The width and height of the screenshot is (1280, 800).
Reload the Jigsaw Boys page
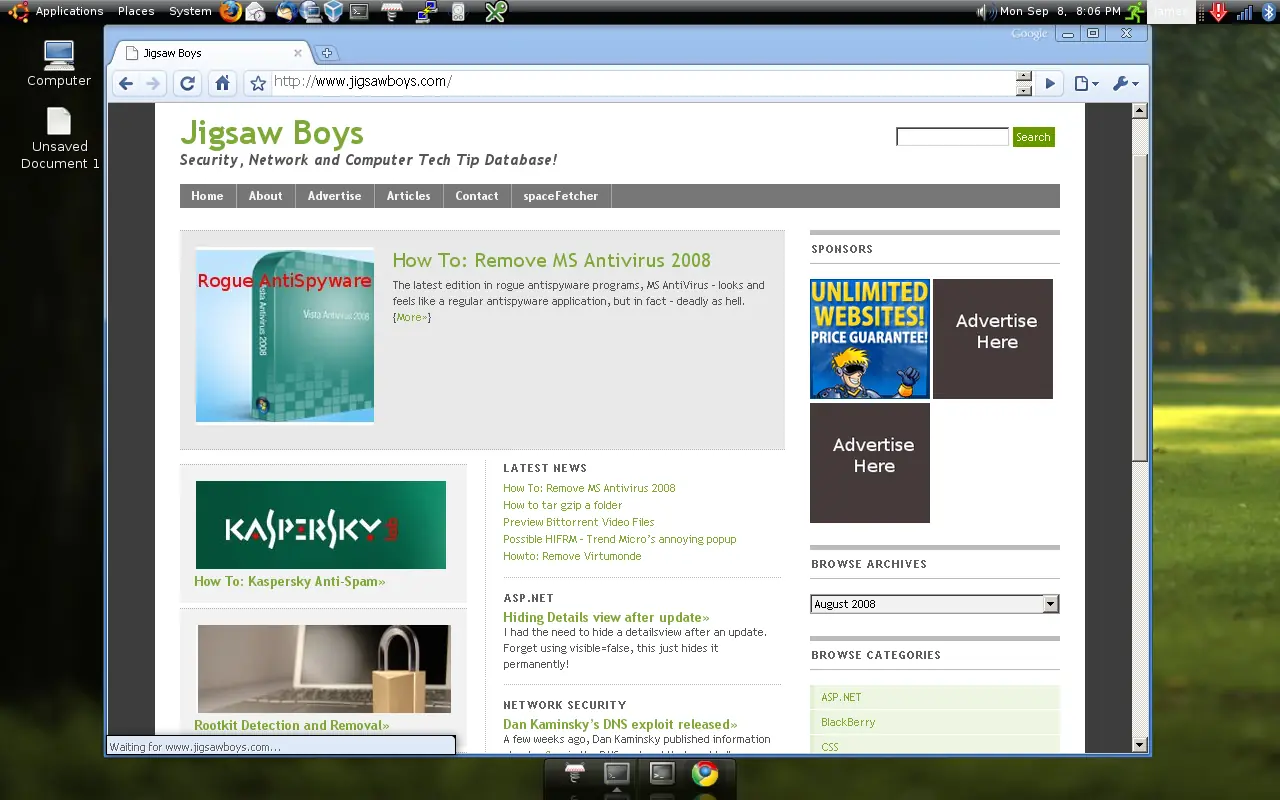click(187, 84)
